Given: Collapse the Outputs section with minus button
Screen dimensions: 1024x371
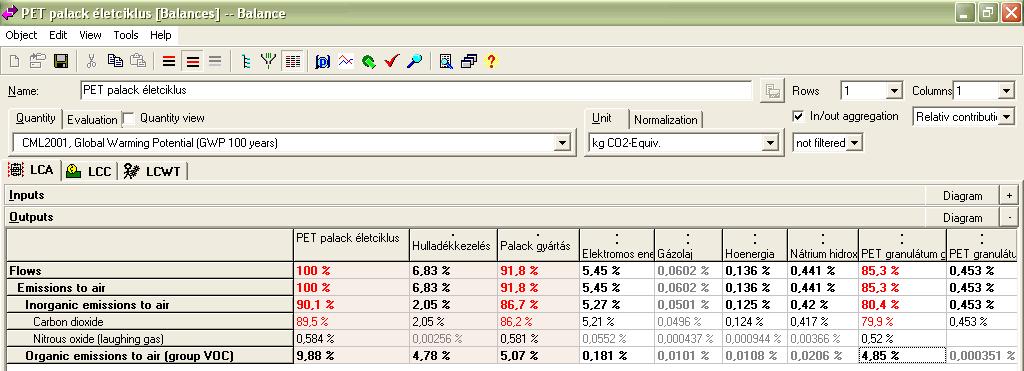Looking at the screenshot, I should pyautogui.click(x=1009, y=217).
